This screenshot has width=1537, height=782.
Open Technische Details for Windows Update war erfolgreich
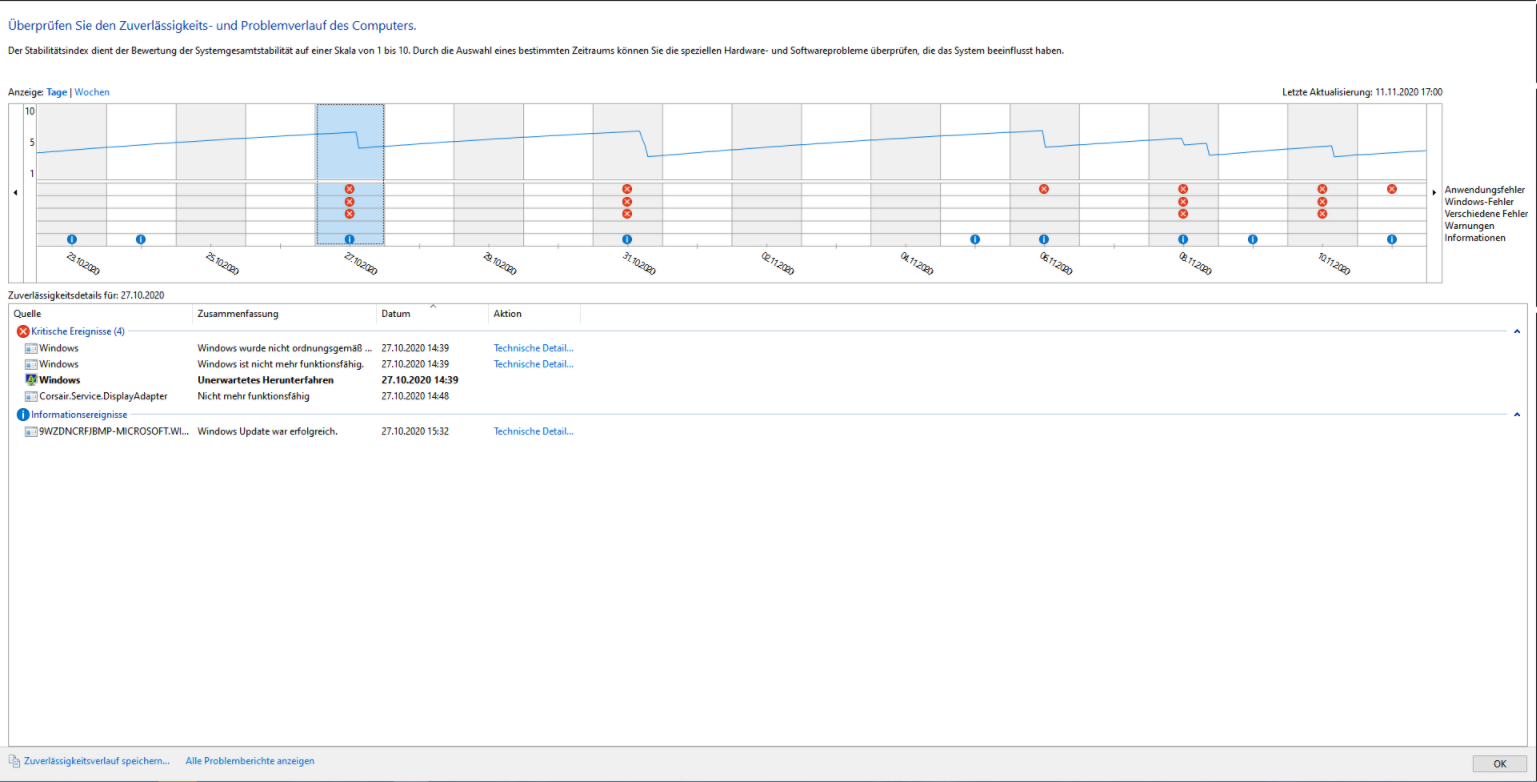click(x=534, y=431)
